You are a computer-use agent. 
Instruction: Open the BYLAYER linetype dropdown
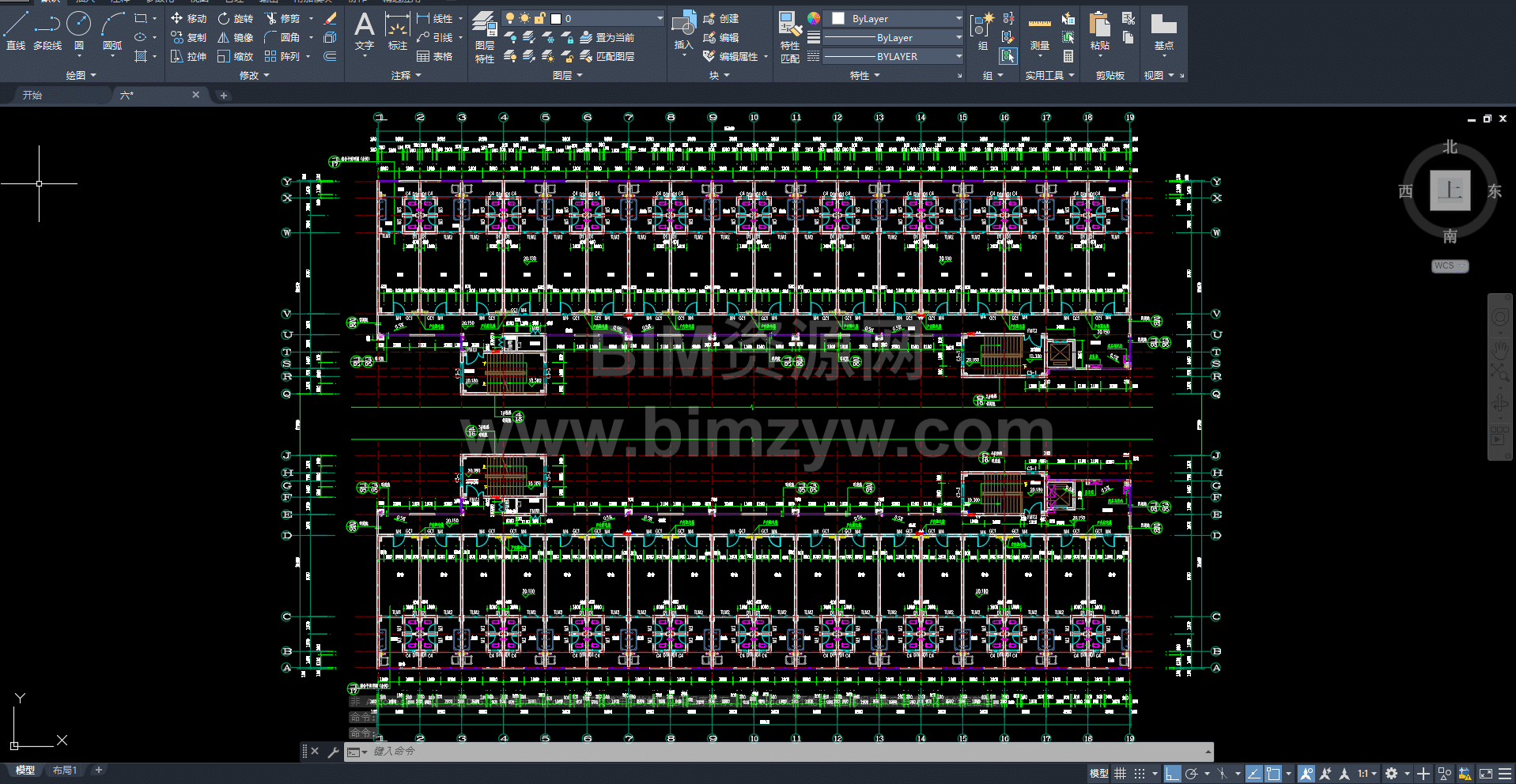click(894, 56)
